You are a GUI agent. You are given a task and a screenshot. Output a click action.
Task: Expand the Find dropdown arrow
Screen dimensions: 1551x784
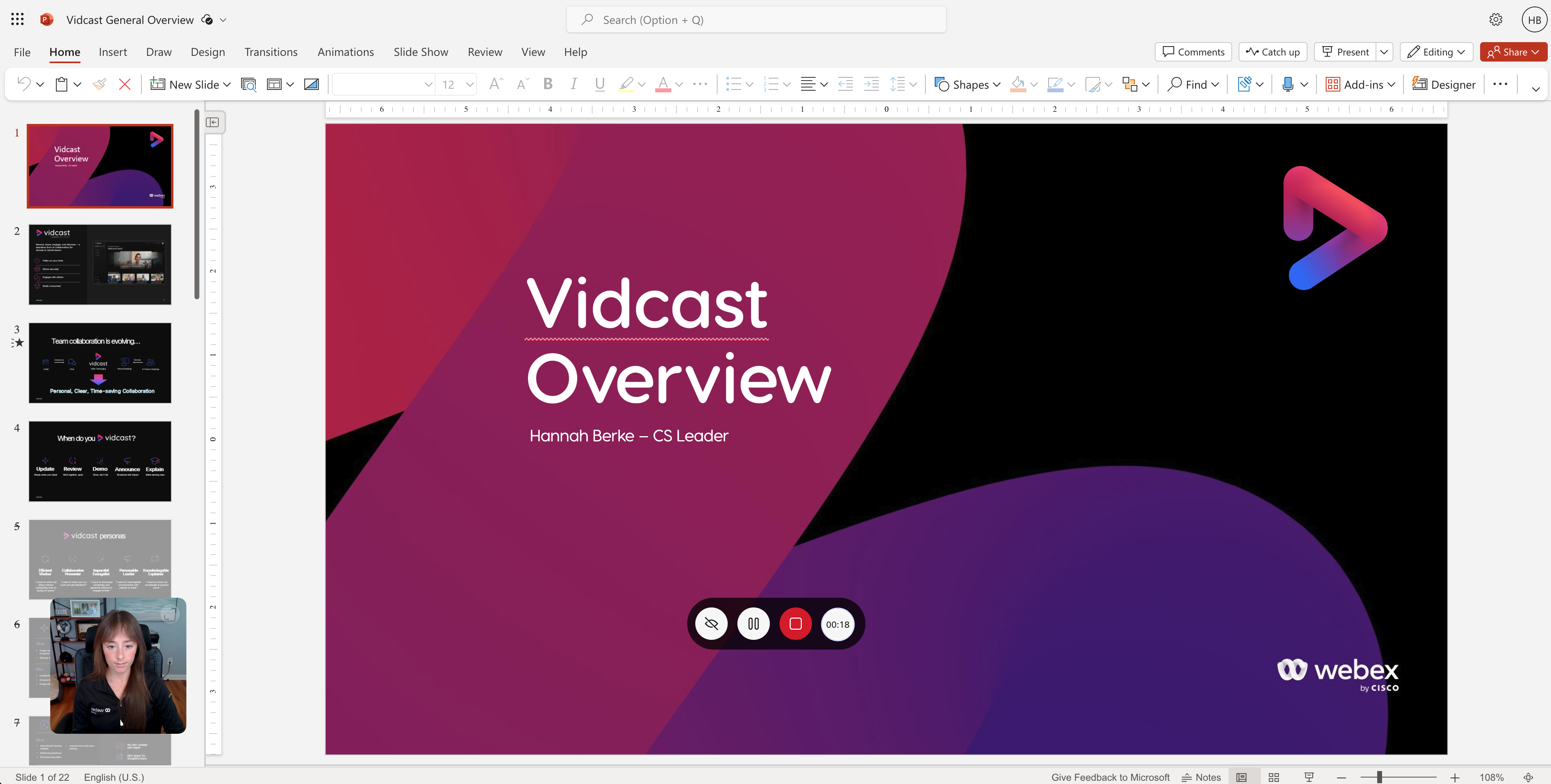[1215, 84]
